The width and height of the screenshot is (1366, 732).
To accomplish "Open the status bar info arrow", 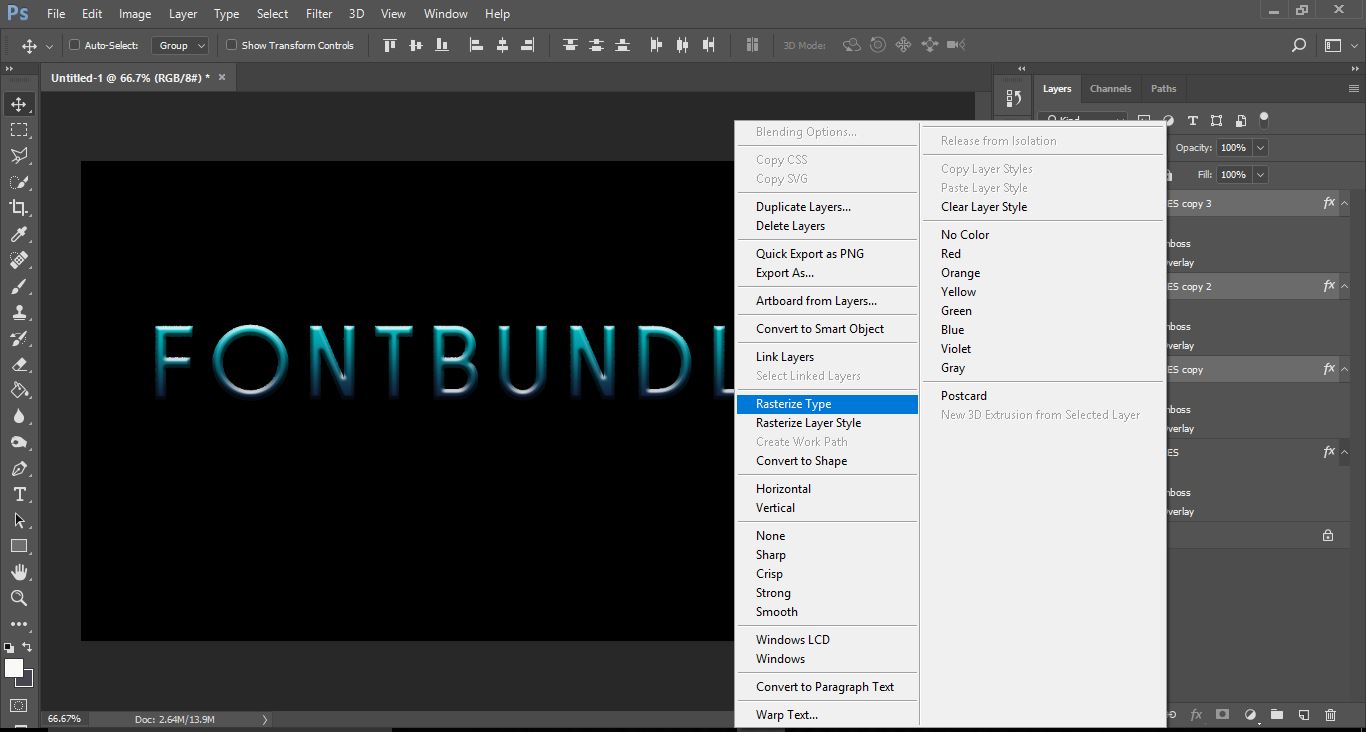I will click(264, 719).
